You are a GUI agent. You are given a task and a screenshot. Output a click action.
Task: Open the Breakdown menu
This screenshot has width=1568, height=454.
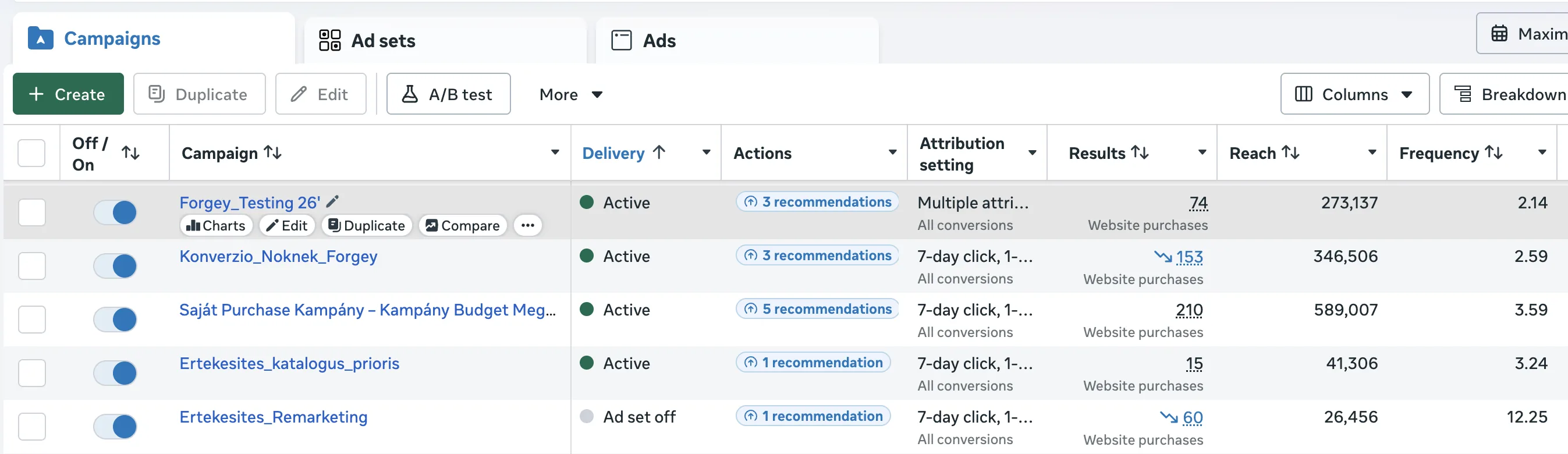pyautogui.click(x=1503, y=94)
